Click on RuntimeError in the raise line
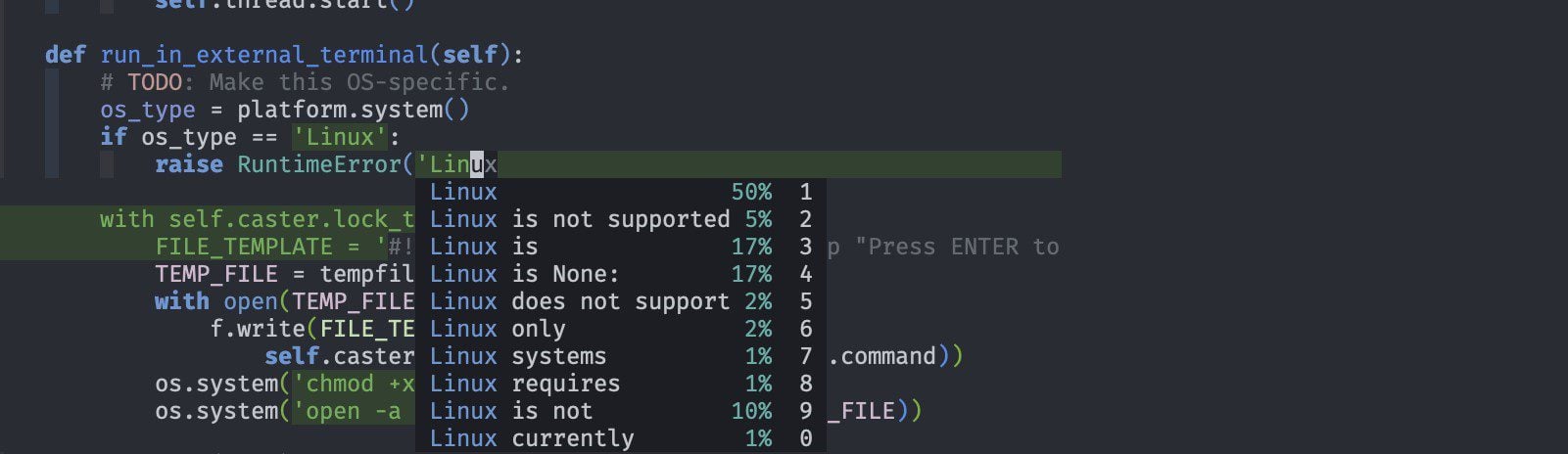The width and height of the screenshot is (1568, 454). tap(319, 164)
